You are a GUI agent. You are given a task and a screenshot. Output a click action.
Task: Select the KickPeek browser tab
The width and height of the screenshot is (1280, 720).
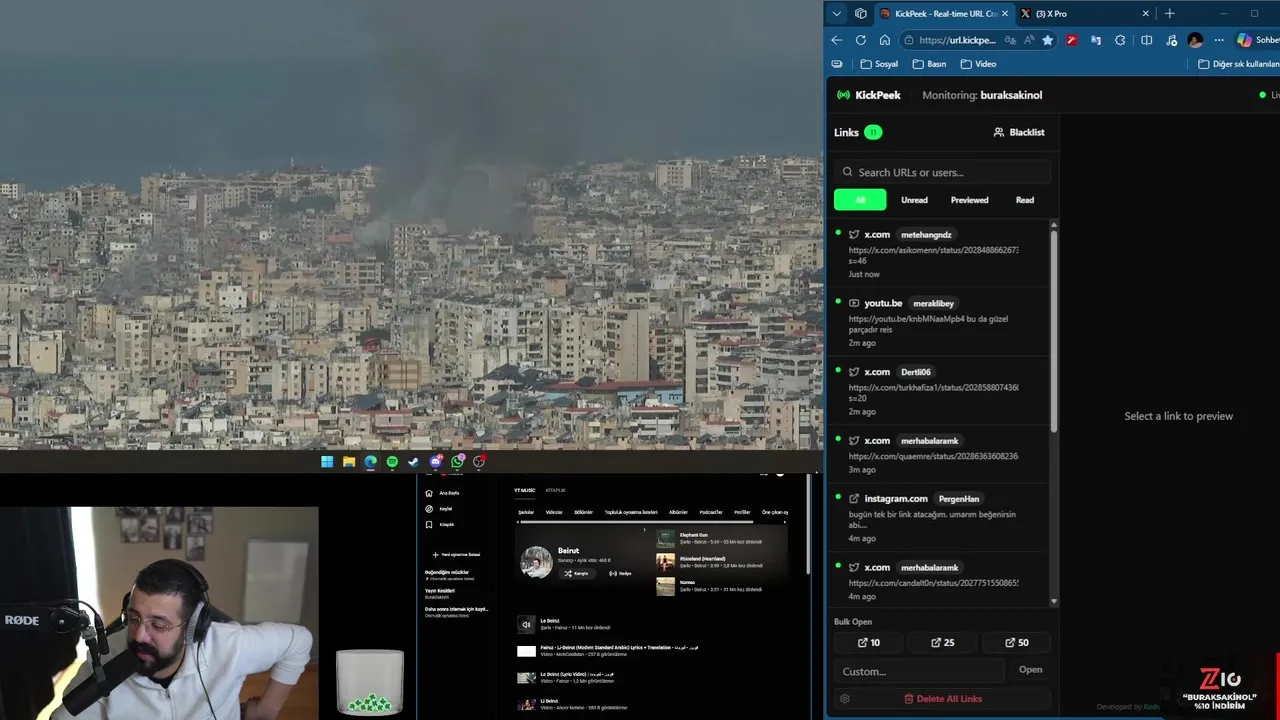(x=944, y=14)
